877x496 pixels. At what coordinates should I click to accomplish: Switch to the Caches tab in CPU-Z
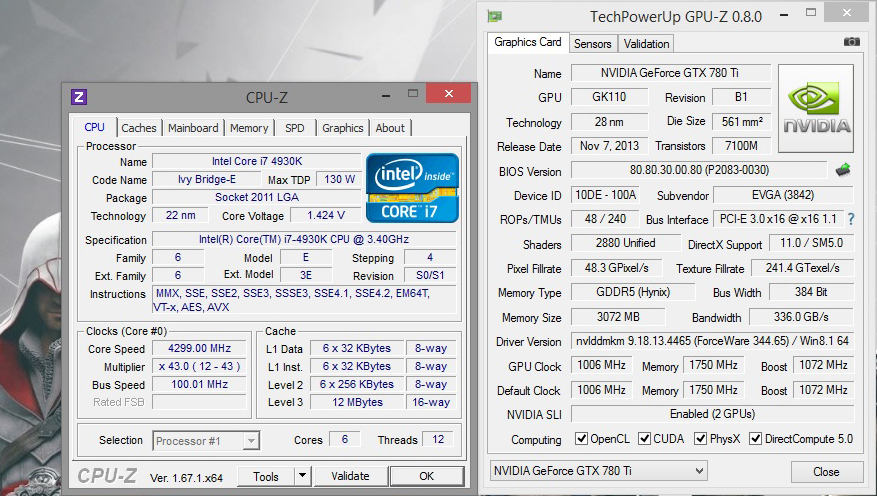point(139,128)
